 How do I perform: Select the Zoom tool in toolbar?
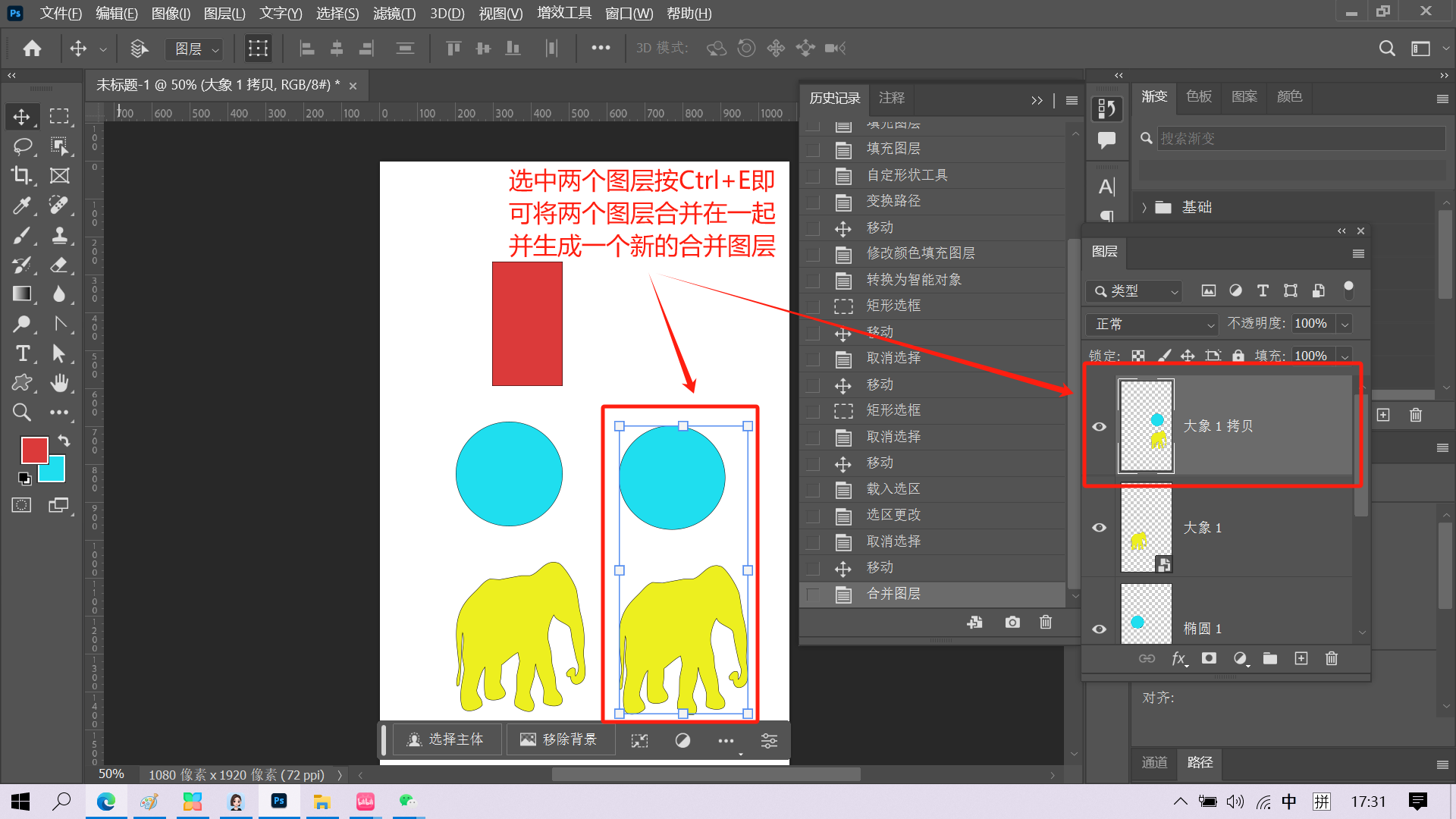(x=22, y=413)
